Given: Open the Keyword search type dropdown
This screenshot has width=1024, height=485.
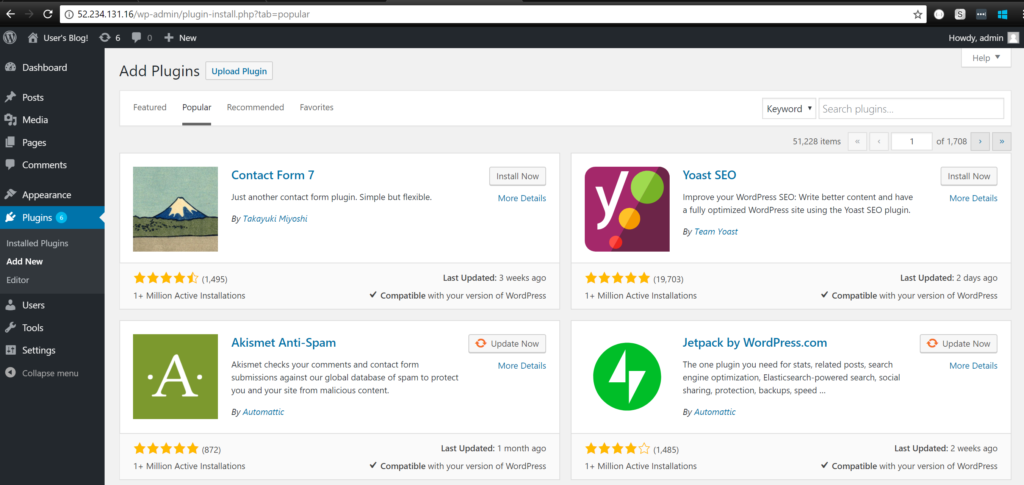Looking at the screenshot, I should [789, 109].
